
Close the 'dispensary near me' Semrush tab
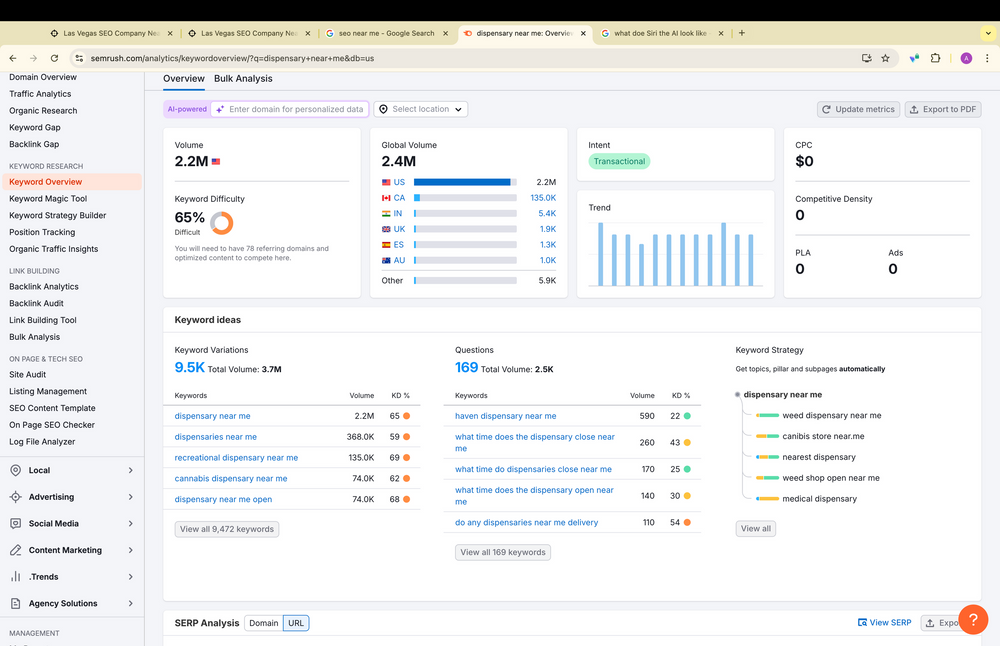(x=583, y=33)
